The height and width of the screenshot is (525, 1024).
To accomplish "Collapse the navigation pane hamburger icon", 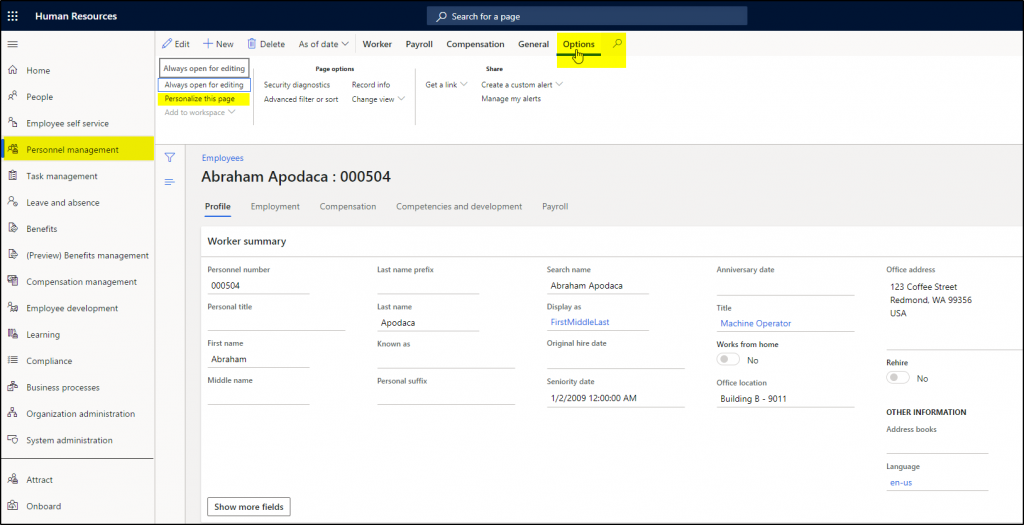I will pyautogui.click(x=12, y=44).
